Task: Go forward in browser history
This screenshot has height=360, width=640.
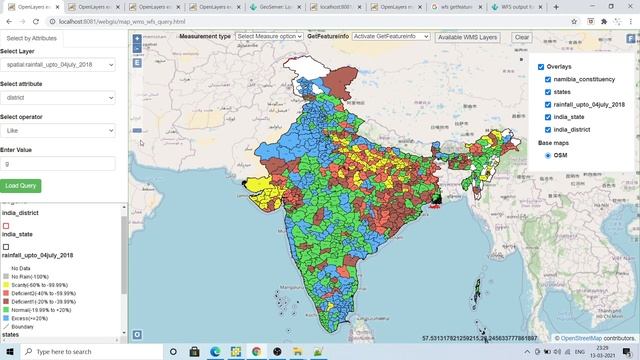Action: (22, 22)
